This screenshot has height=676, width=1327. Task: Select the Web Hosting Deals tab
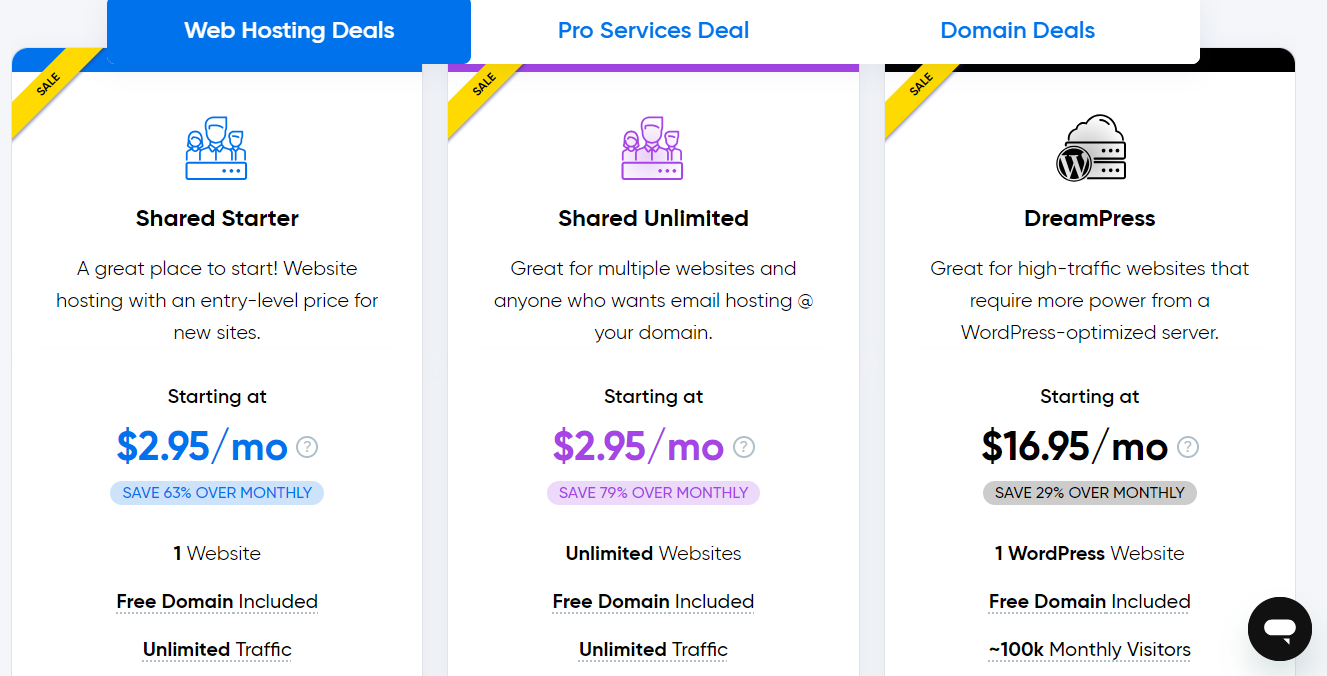(x=289, y=31)
